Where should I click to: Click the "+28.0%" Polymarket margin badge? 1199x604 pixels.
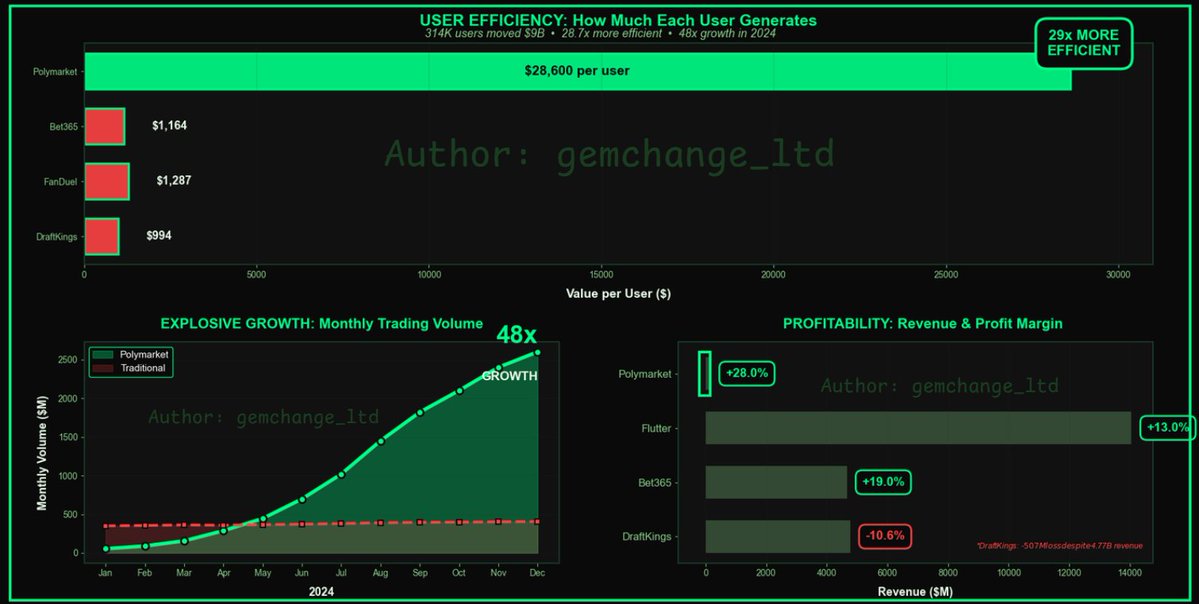point(746,373)
